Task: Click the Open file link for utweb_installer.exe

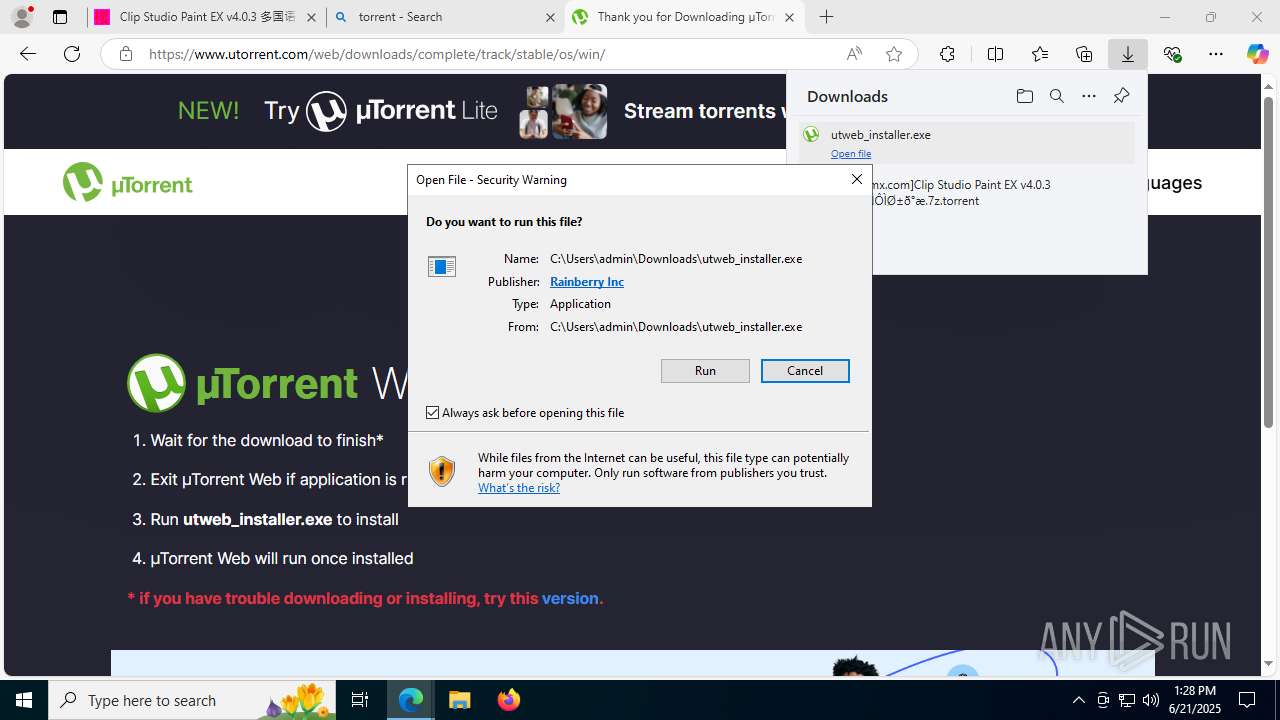Action: (851, 154)
